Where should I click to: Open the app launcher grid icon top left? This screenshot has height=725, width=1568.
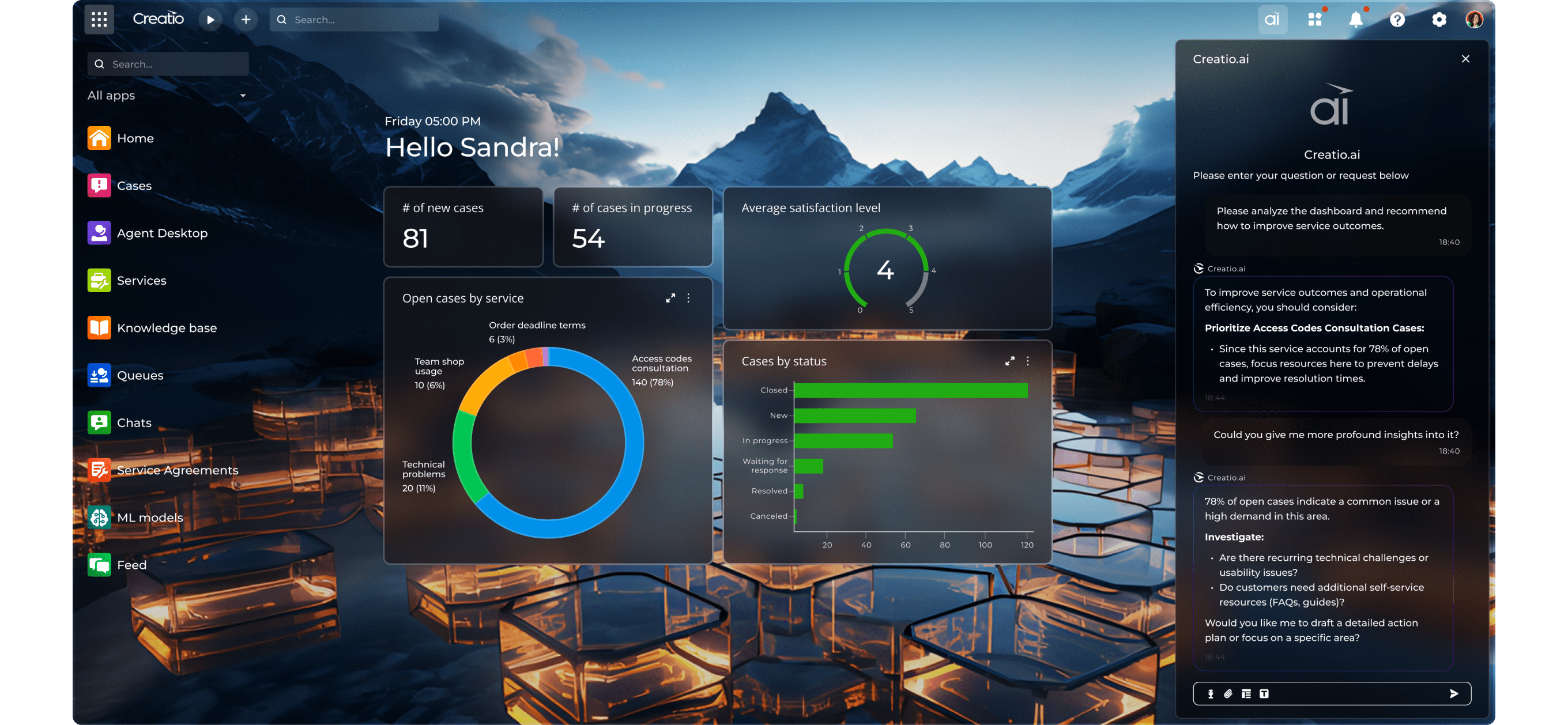[99, 19]
